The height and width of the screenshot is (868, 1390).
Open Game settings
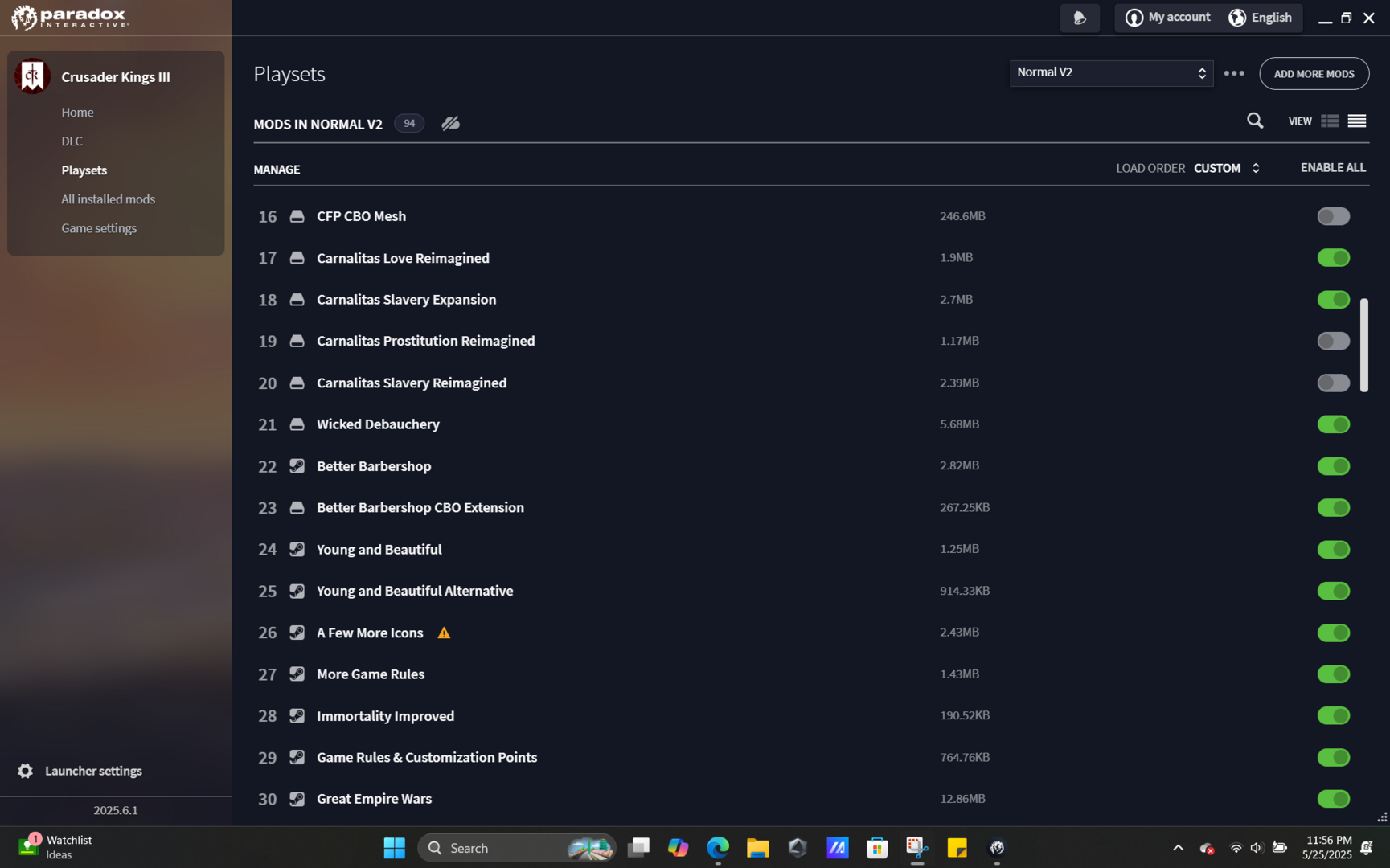(99, 228)
